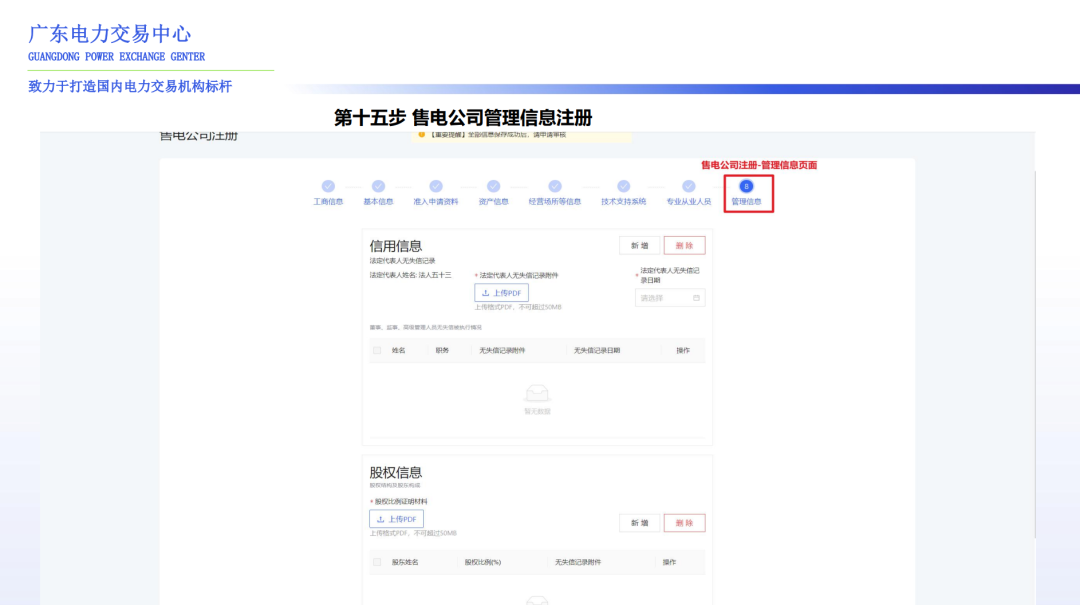Click the completed step circle above 资产信息
The width and height of the screenshot is (1080, 605).
click(x=493, y=186)
